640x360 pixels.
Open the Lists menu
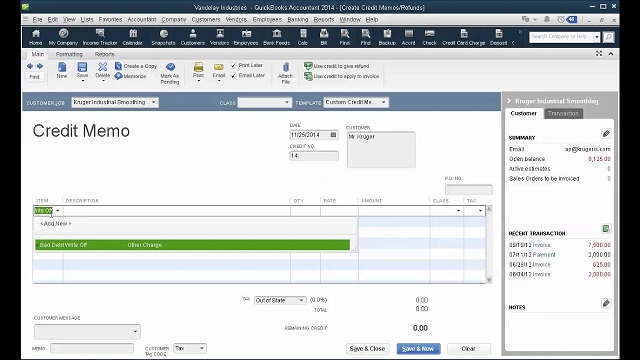click(87, 19)
